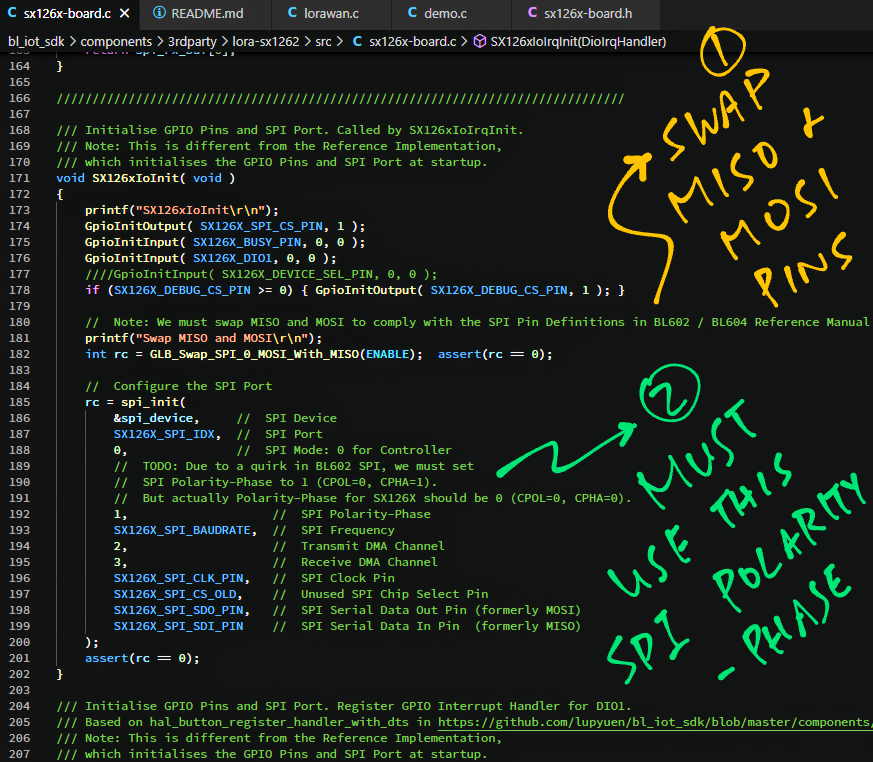Open the src breadcrumb folder list
Viewport: 873px width, 762px height.
(x=324, y=42)
